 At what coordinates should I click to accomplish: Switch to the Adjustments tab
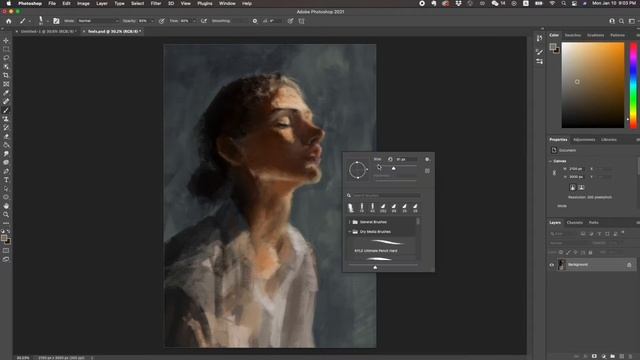pyautogui.click(x=584, y=140)
